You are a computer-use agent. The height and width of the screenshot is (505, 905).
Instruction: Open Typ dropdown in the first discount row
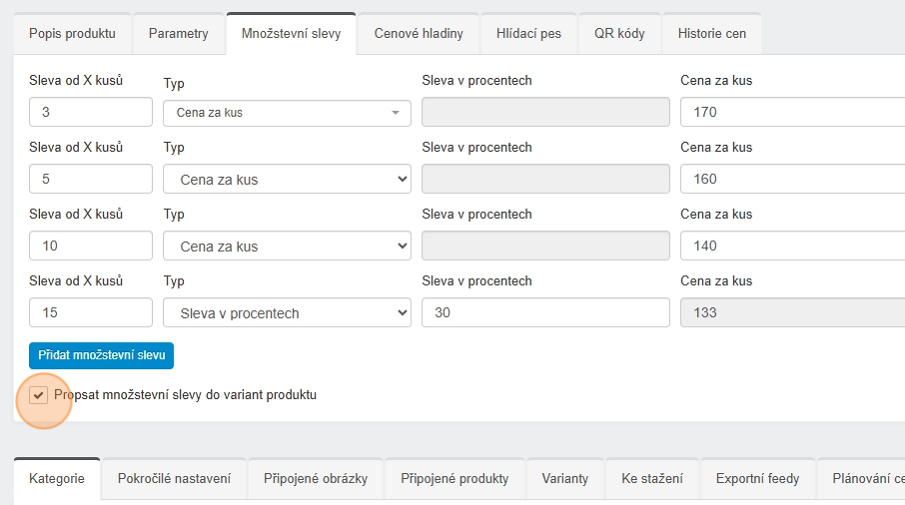click(x=286, y=113)
